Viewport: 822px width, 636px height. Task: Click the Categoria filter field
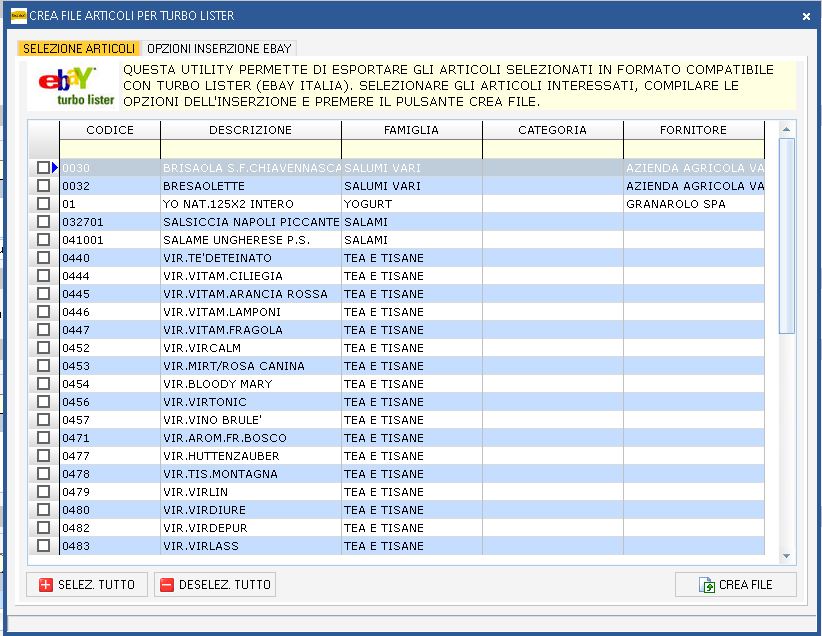click(x=553, y=149)
